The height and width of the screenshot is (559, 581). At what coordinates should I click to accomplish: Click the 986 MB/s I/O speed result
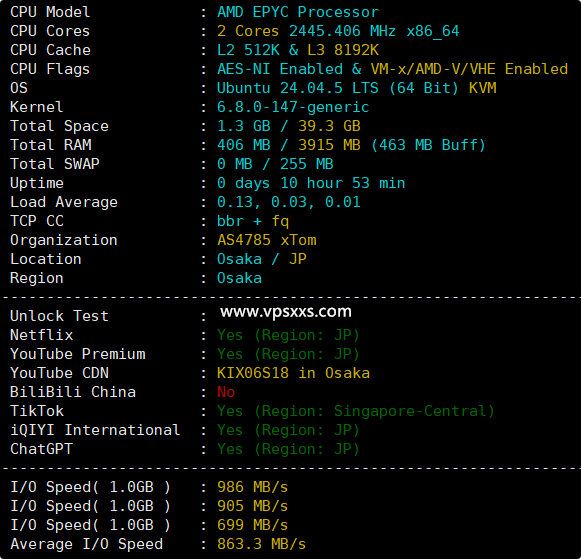tap(252, 488)
